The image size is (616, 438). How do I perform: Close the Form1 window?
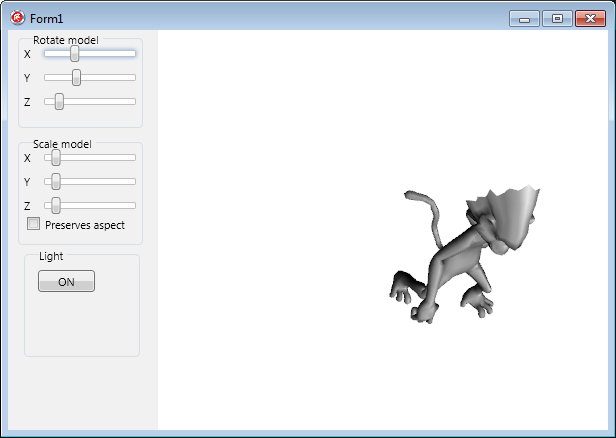point(590,18)
